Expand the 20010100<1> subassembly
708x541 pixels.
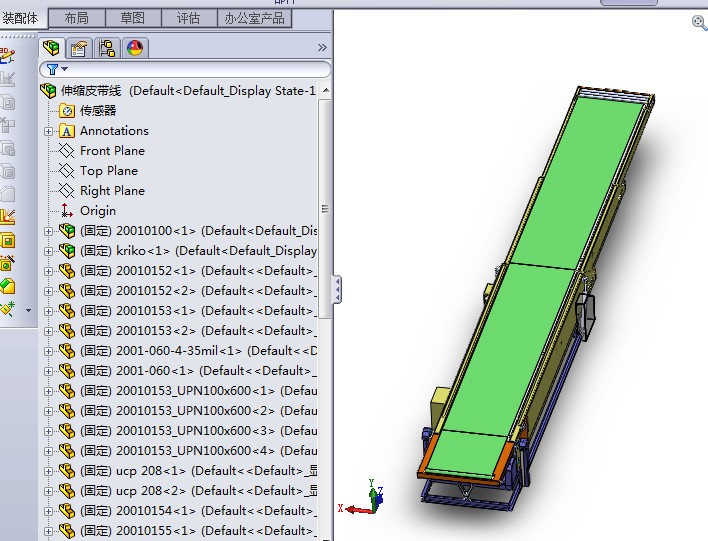[x=48, y=231]
